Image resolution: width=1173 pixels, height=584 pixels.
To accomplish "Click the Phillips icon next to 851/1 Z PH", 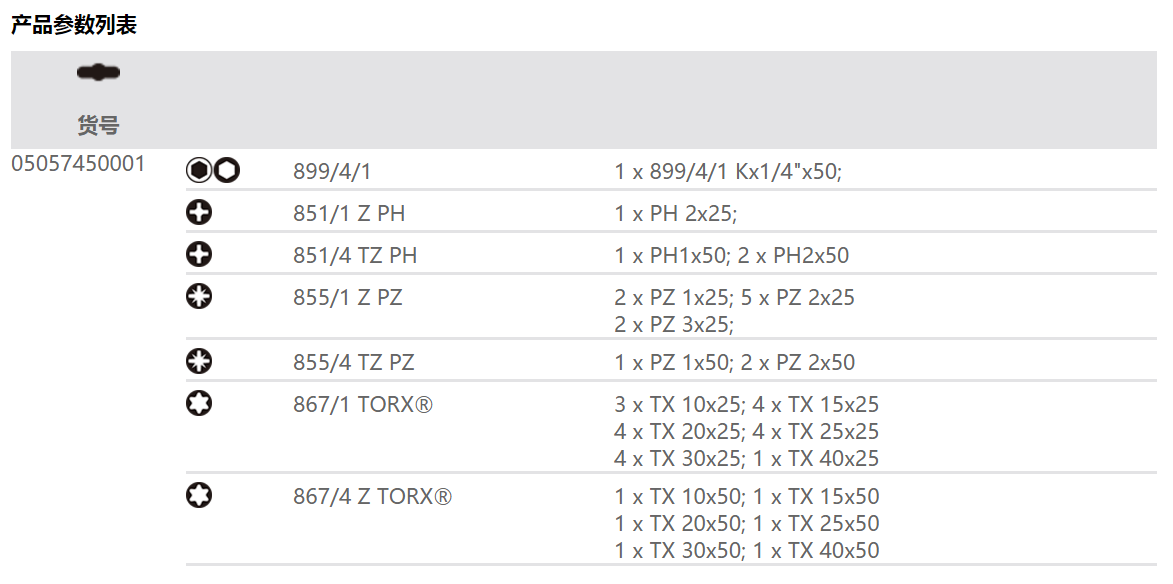I will (x=200, y=212).
